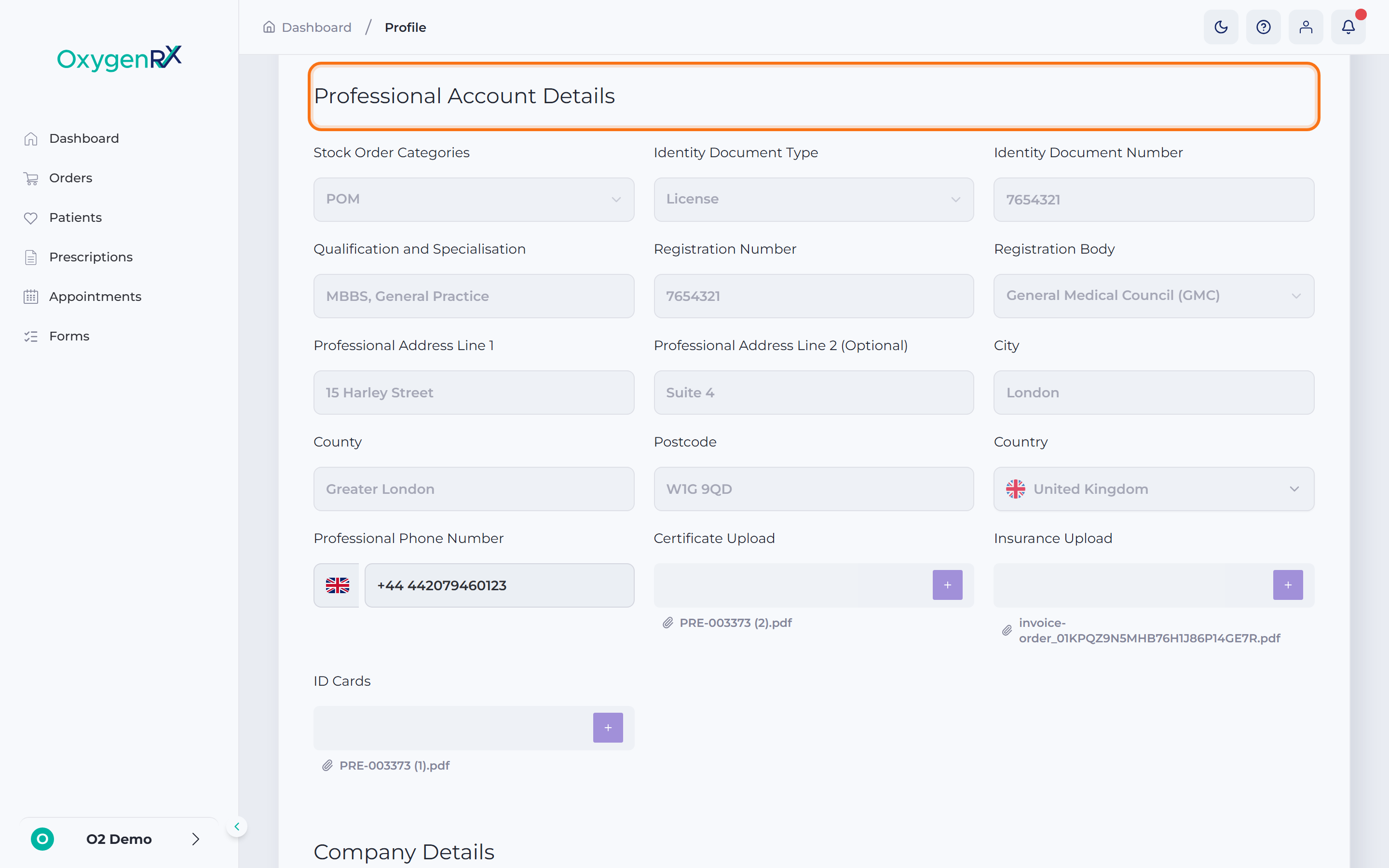Open Orders in the sidebar
Image resolution: width=1389 pixels, height=868 pixels.
point(70,178)
